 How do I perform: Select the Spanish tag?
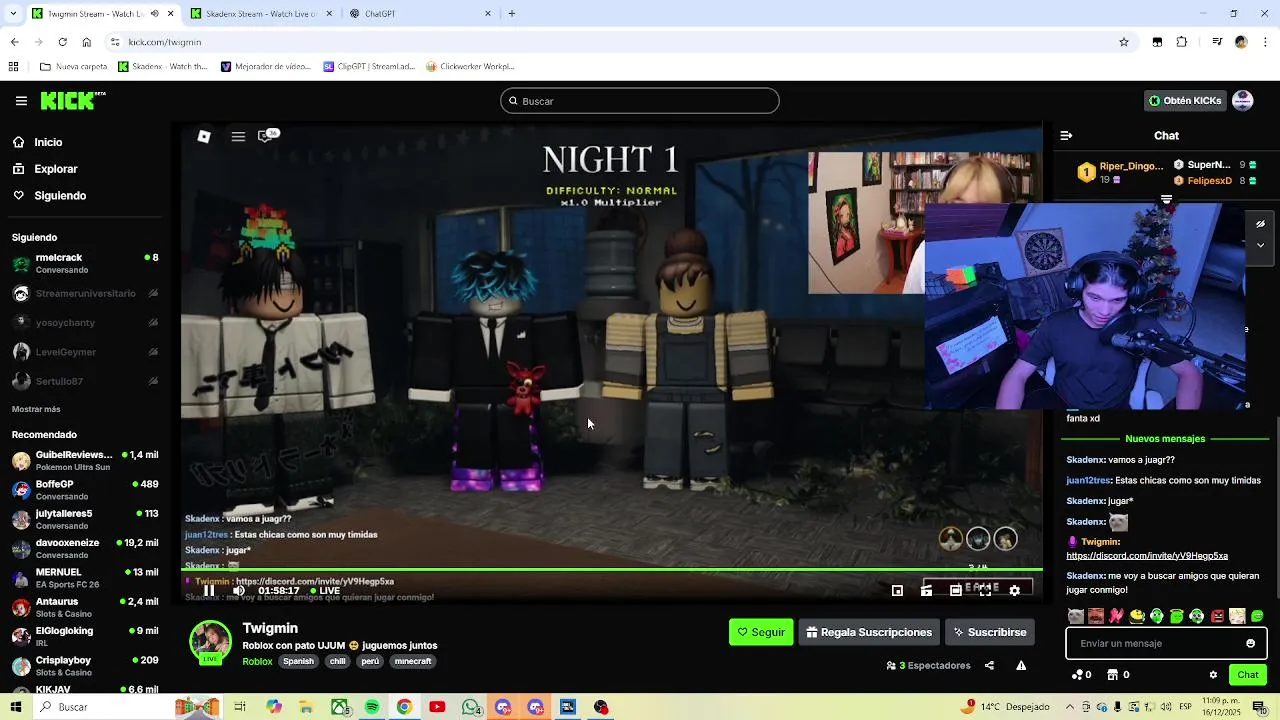pyautogui.click(x=298, y=662)
